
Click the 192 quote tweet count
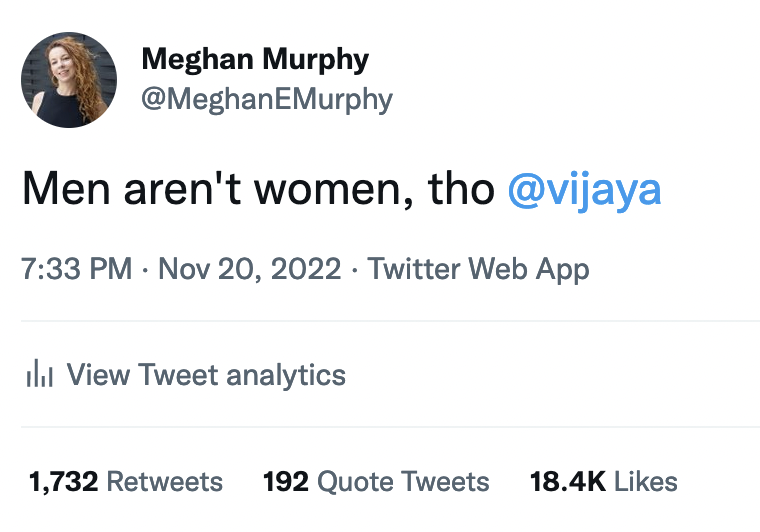285,482
